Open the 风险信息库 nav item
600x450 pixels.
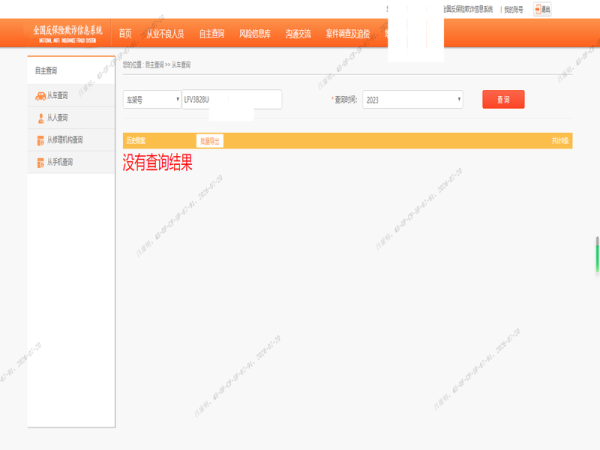click(255, 34)
